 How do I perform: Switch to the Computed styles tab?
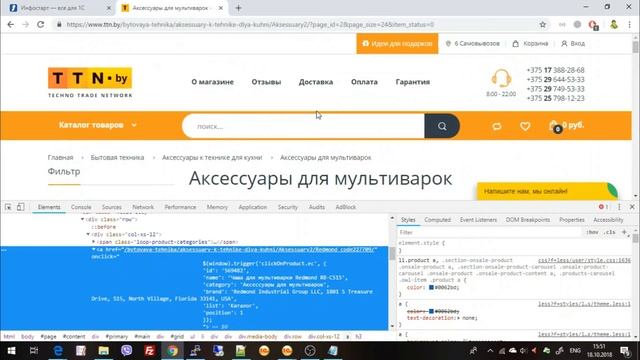point(437,220)
